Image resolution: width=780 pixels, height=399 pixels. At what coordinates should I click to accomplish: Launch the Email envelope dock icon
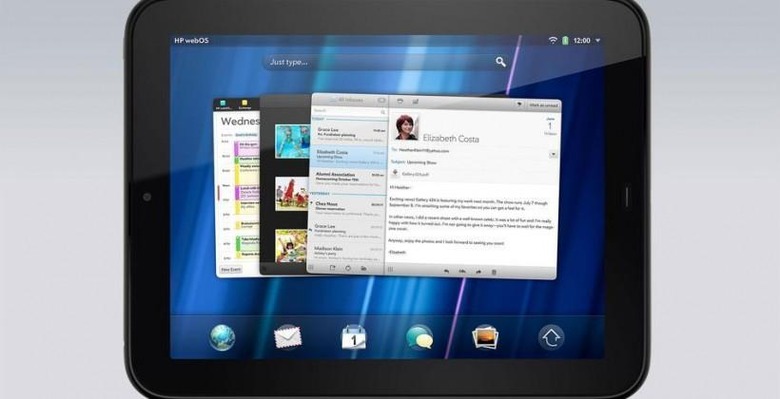(288, 337)
